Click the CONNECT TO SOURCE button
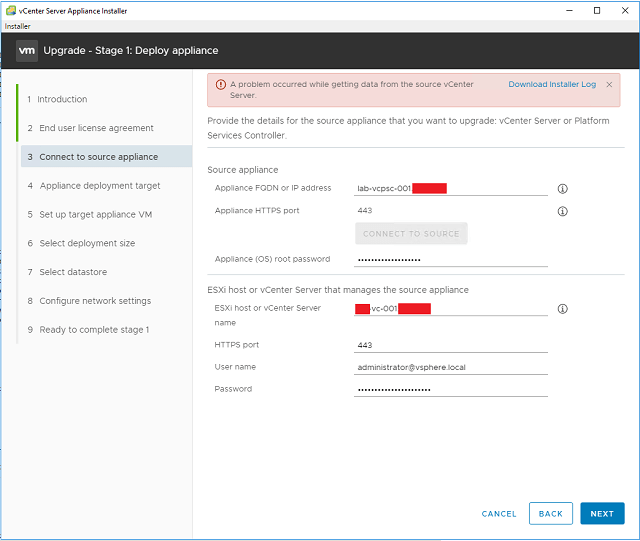Image resolution: width=640 pixels, height=541 pixels. coord(411,234)
